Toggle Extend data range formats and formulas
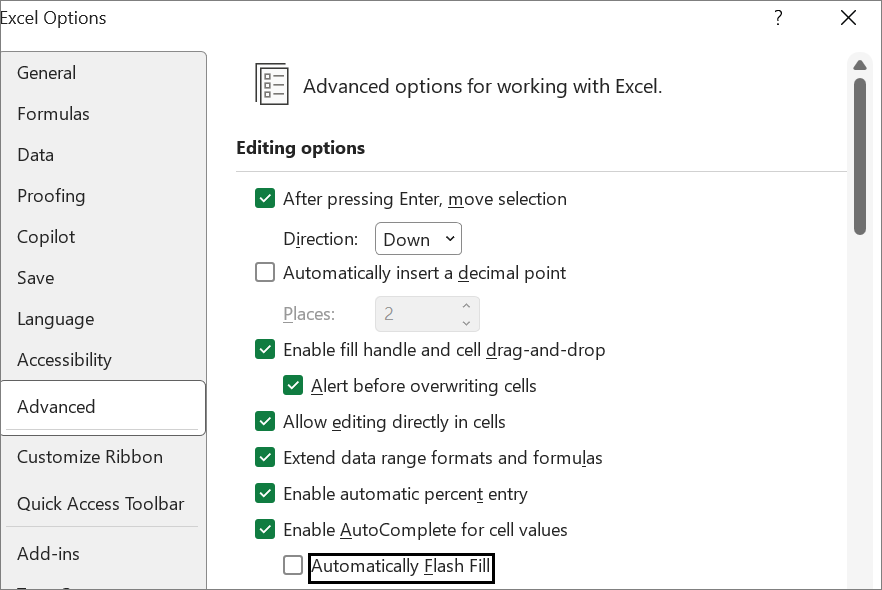The width and height of the screenshot is (882, 590). [265, 458]
